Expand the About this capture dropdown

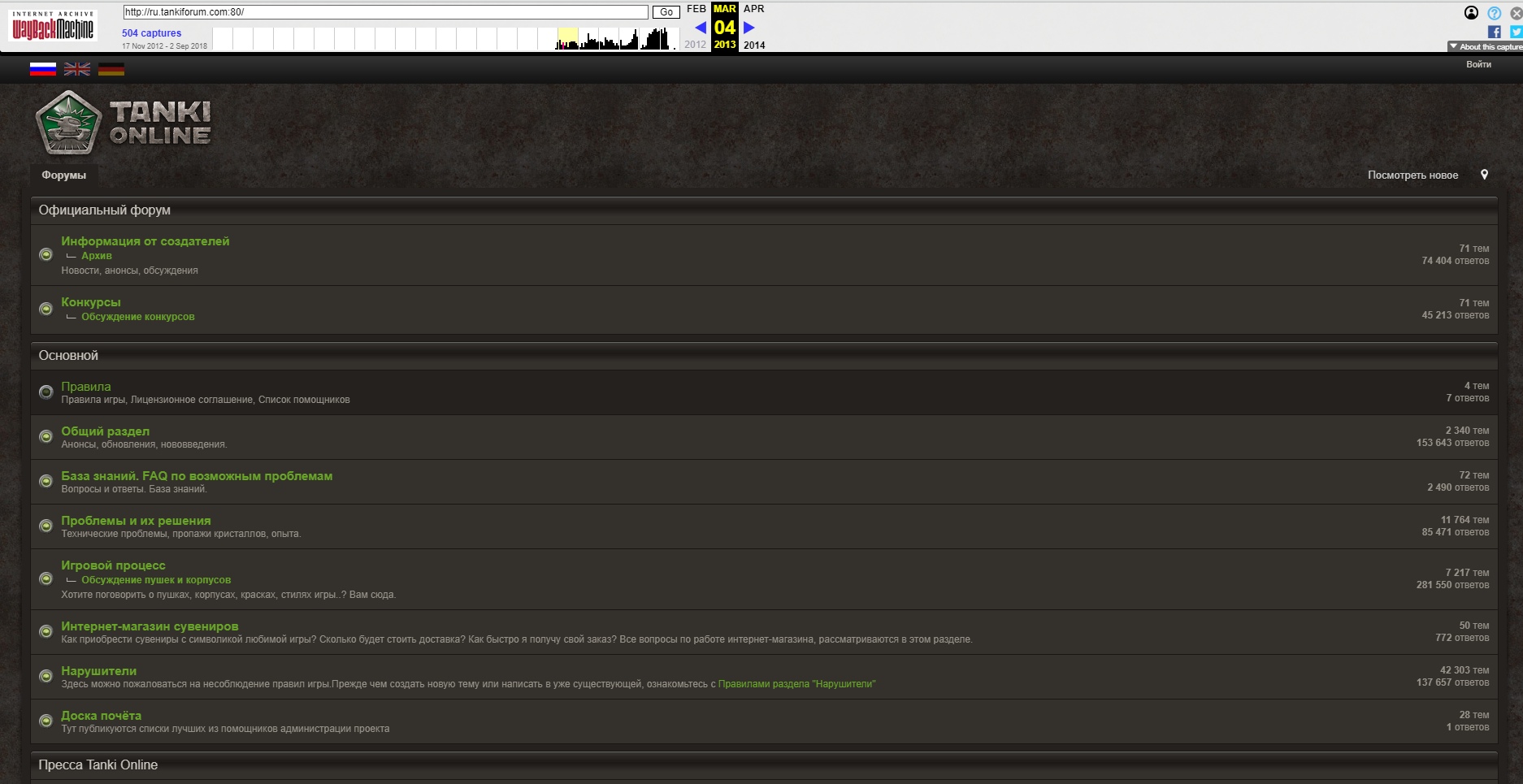tap(1485, 47)
